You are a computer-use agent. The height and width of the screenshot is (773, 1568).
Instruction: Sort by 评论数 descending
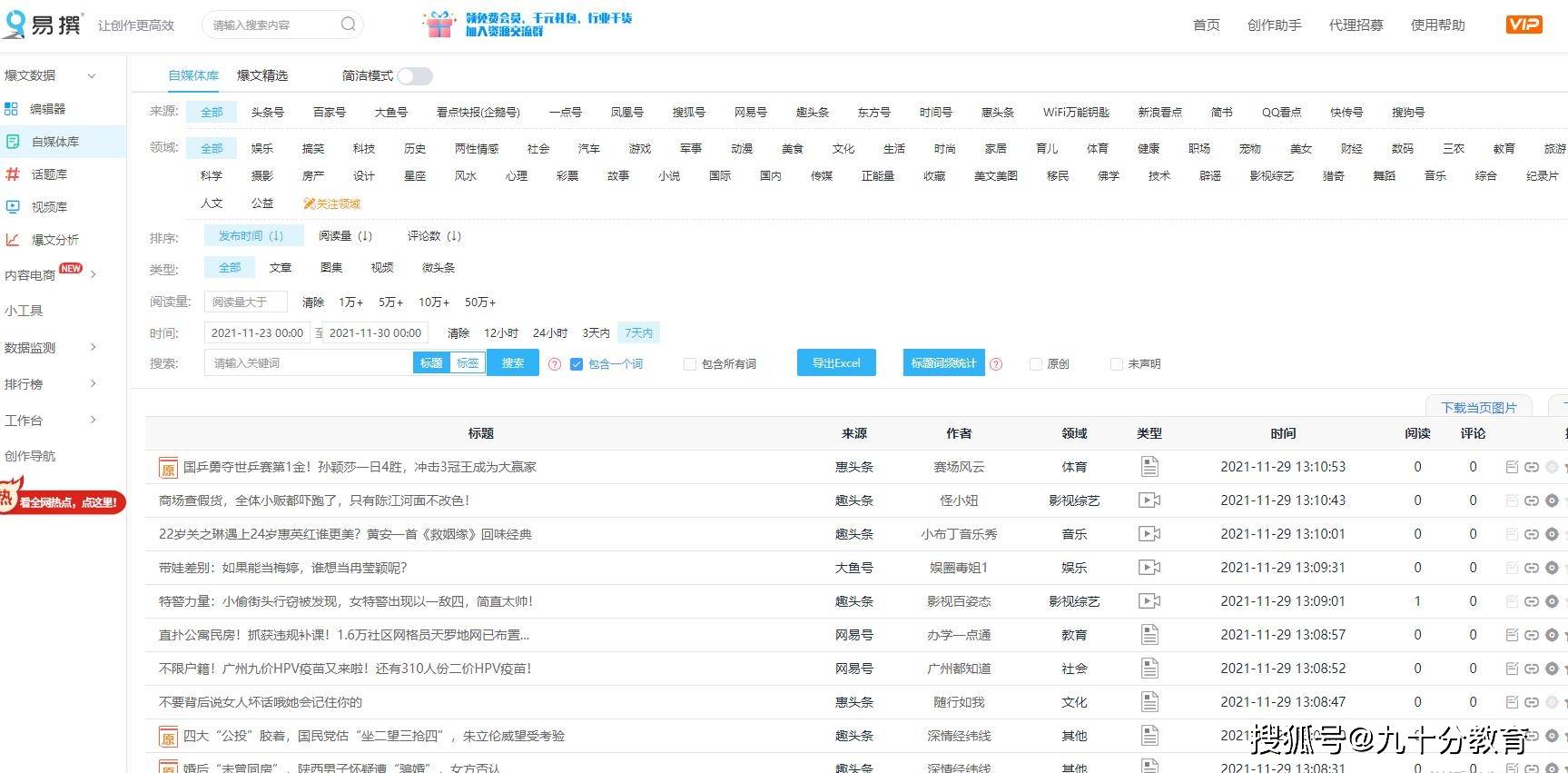(434, 236)
